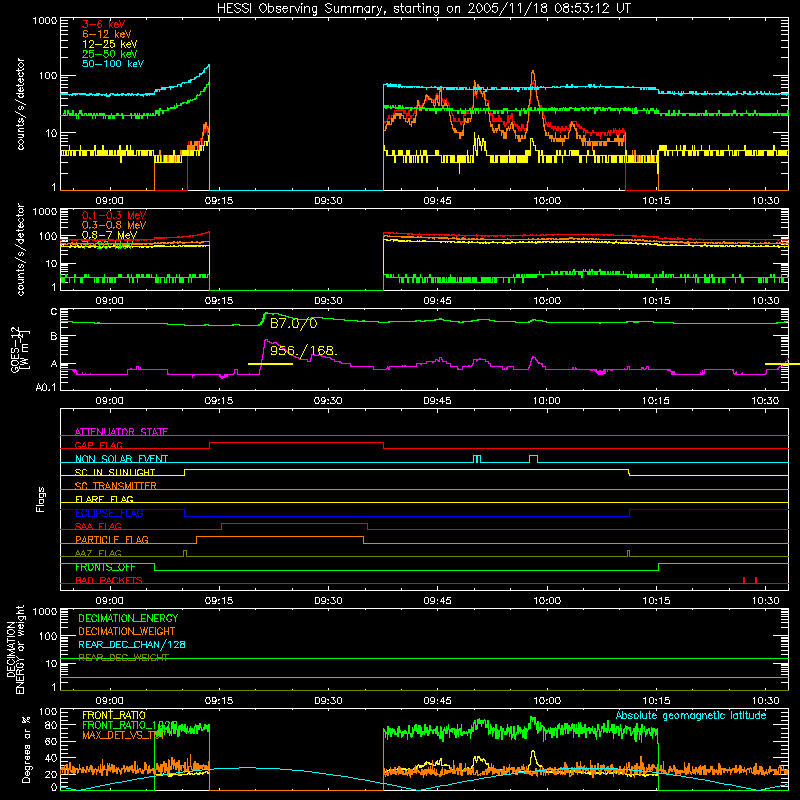Click the 10:00 tick under the MeV panel
The image size is (800, 800).
[x=547, y=301]
